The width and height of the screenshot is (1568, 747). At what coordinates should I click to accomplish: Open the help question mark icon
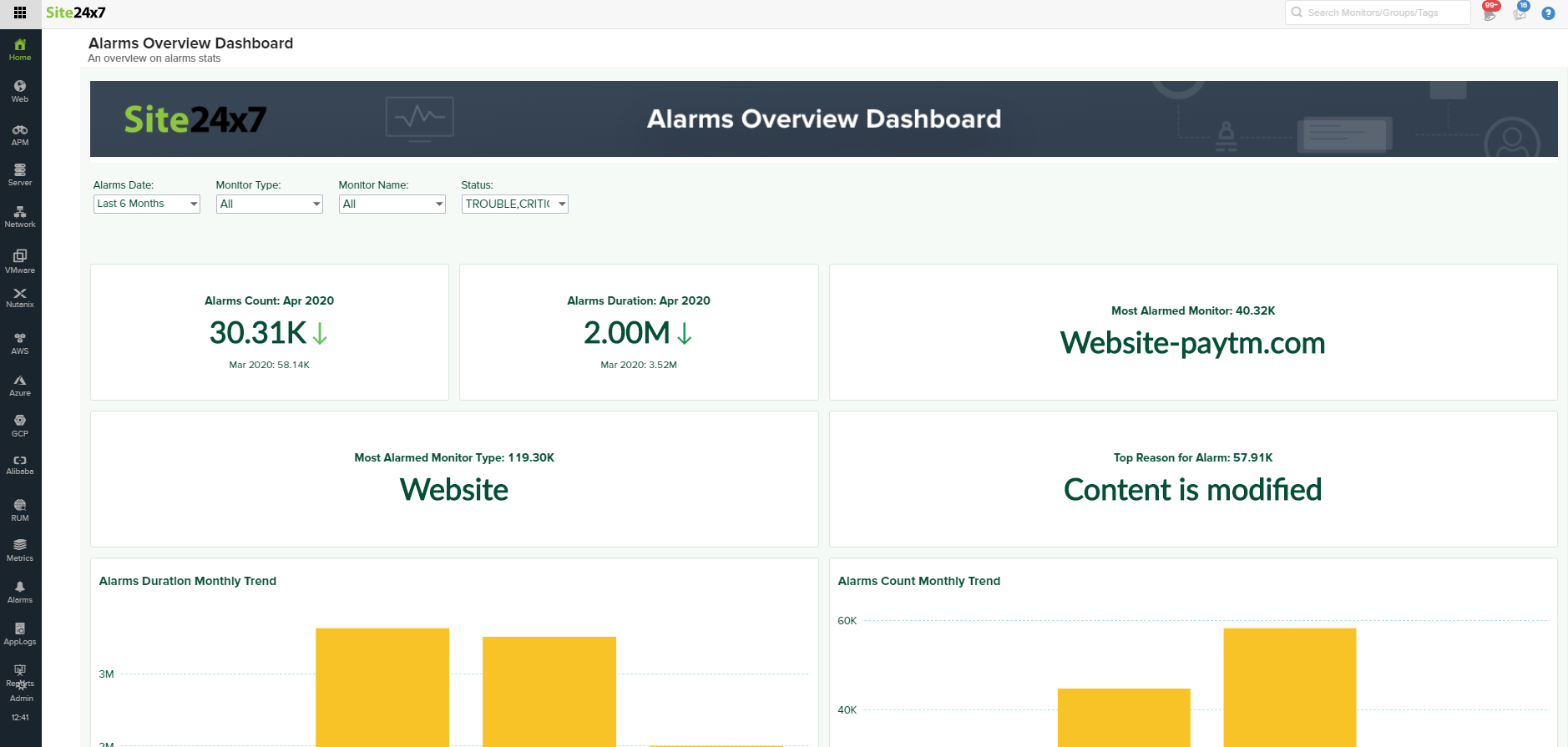[1548, 13]
